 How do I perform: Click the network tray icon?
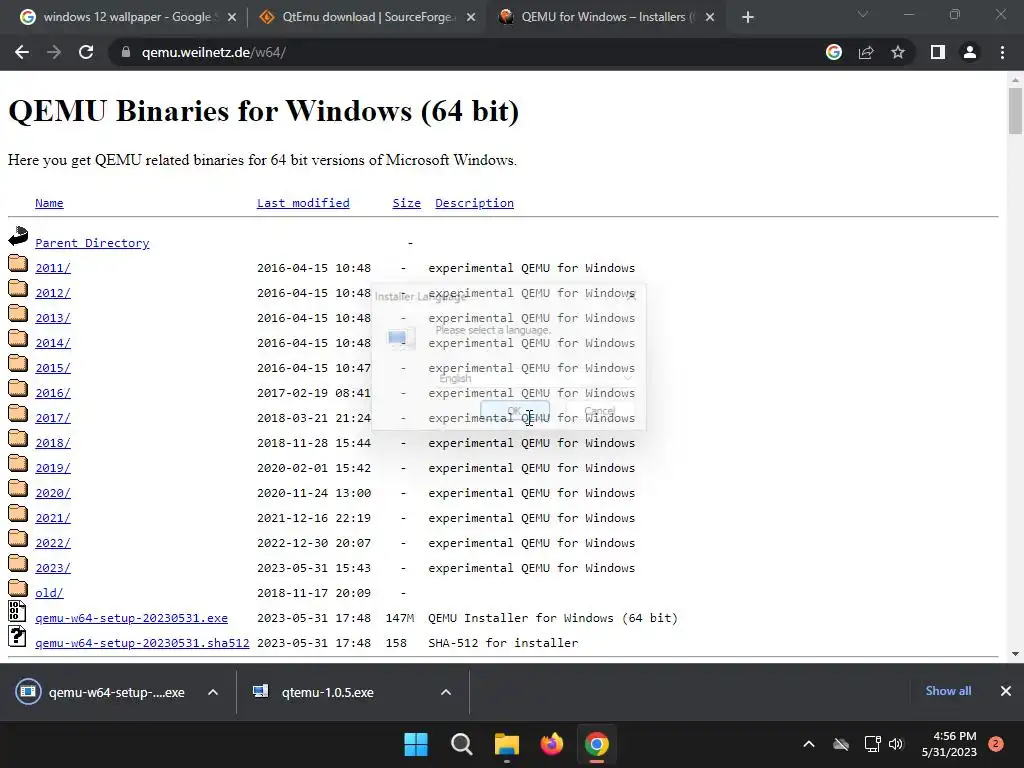coord(872,744)
